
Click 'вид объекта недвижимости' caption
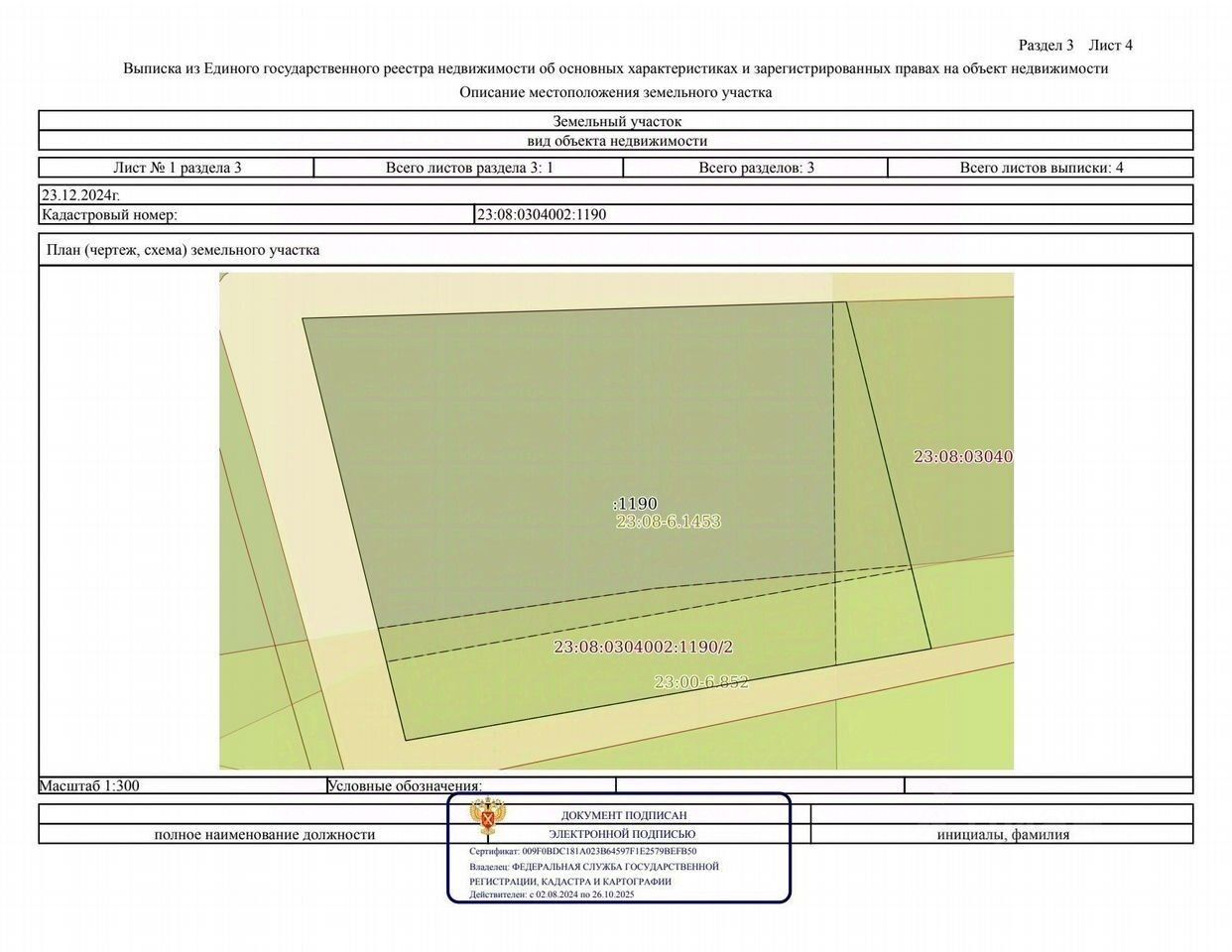pyautogui.click(x=616, y=141)
